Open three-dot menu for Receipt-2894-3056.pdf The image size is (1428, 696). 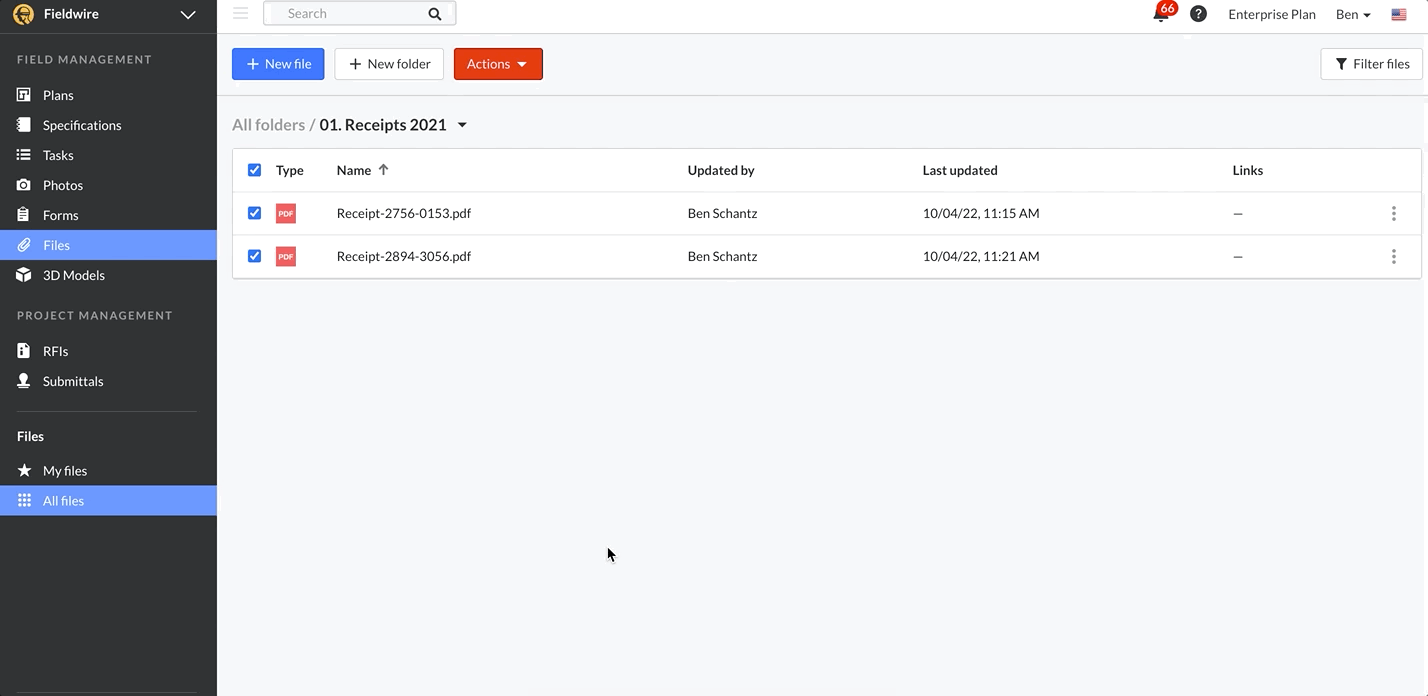(1393, 257)
